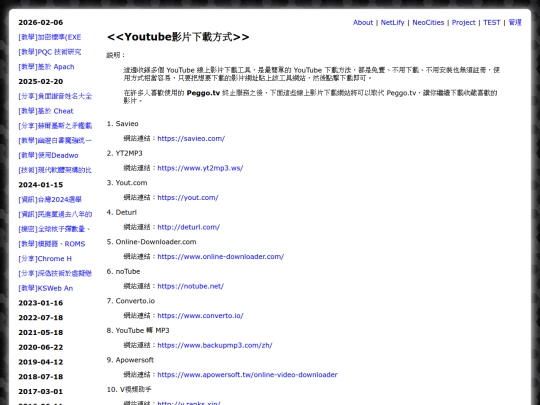Select list item heading 1. Savieo
540x405 pixels.
click(x=123, y=124)
